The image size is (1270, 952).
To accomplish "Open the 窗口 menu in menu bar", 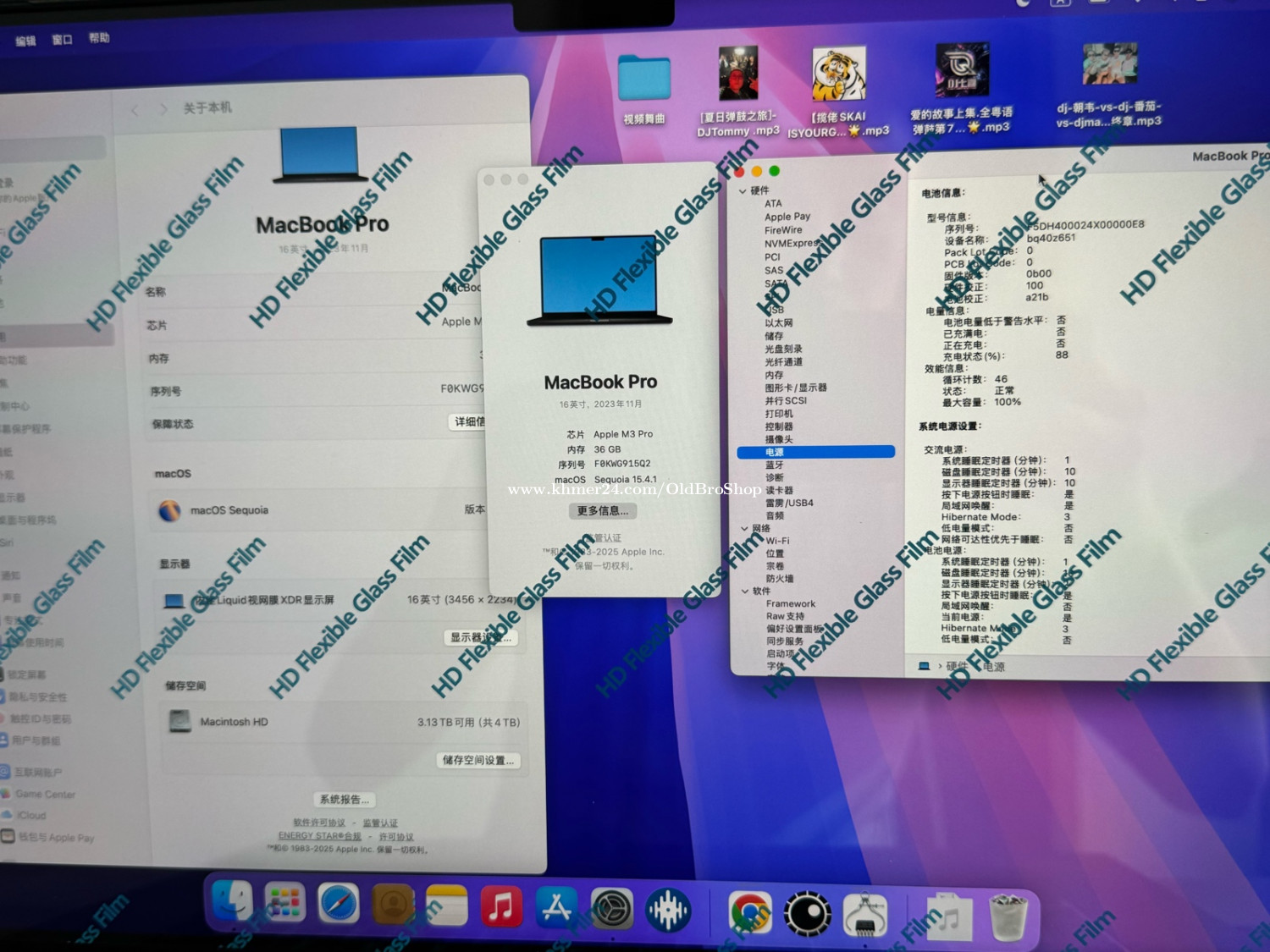I will 62,39.
